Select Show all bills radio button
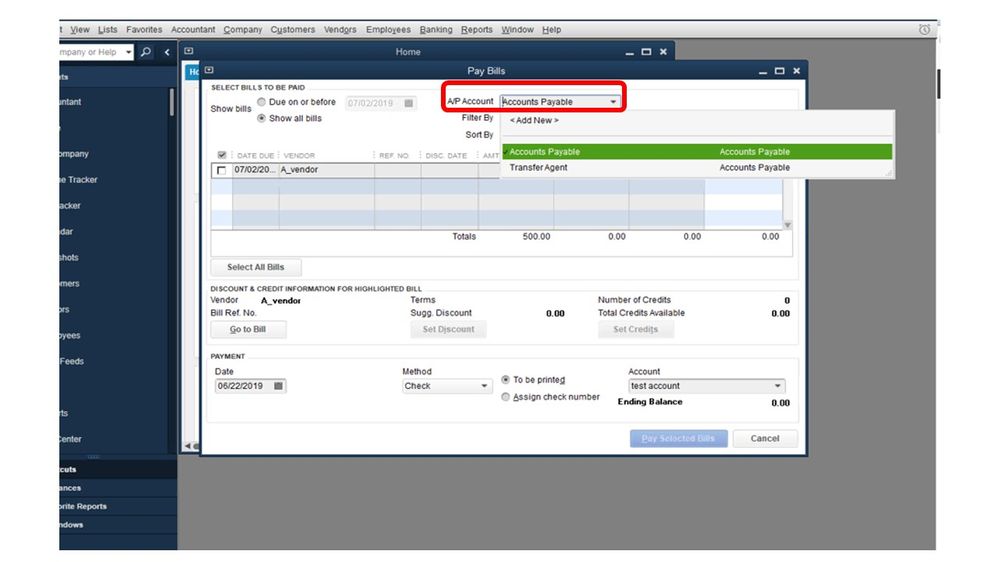Viewport: 999px width, 562px height. tap(261, 119)
